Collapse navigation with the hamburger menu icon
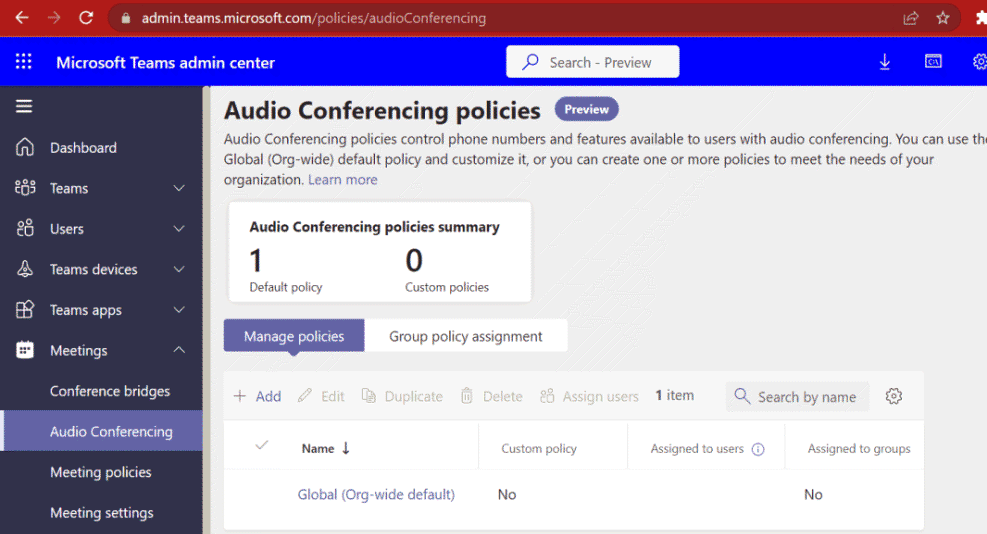 tap(24, 106)
